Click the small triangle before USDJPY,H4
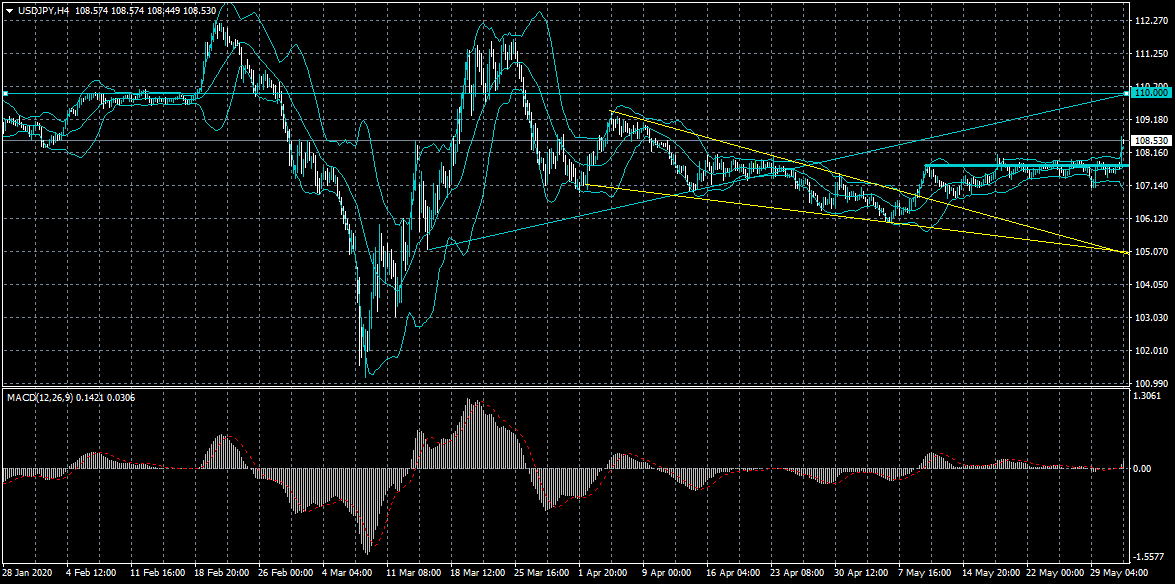The image size is (1175, 584). click(7, 8)
